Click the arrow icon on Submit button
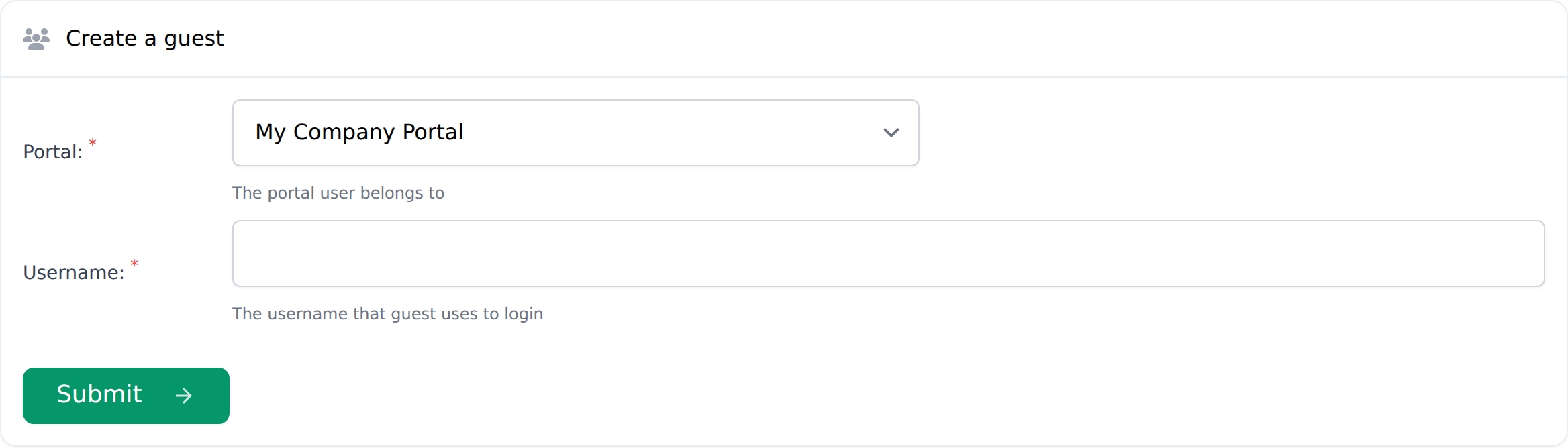The width and height of the screenshot is (1568, 448). point(184,396)
